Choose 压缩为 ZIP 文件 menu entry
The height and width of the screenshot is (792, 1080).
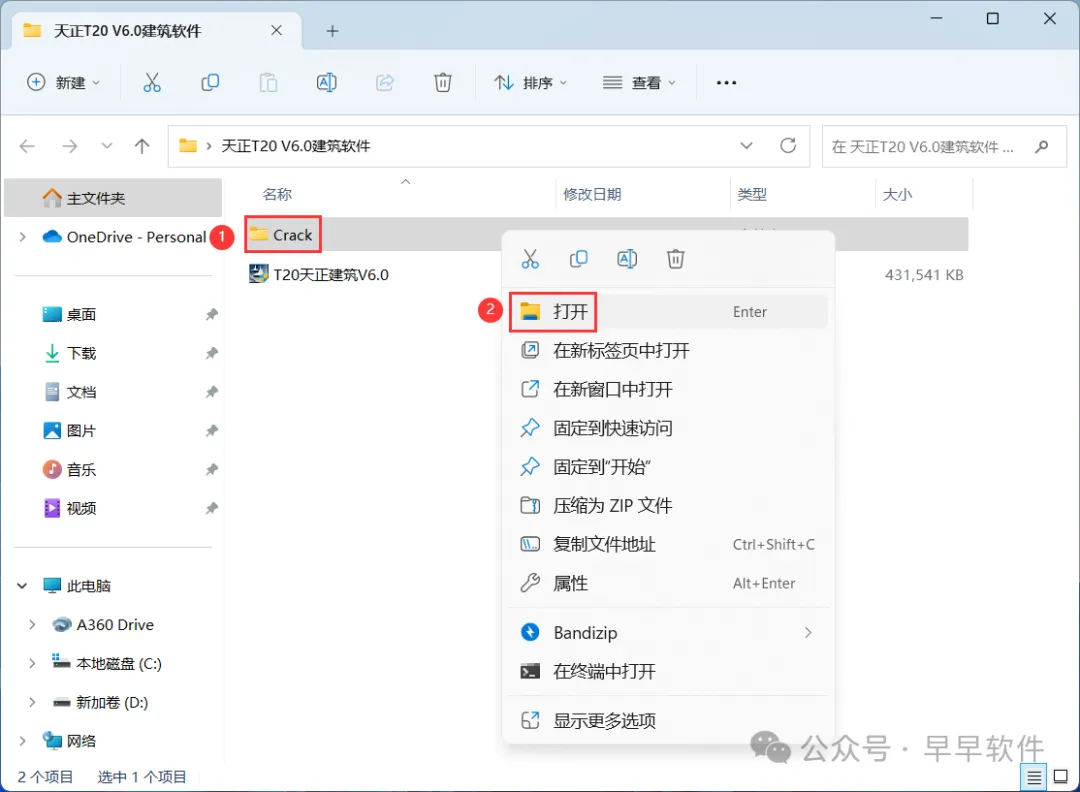668,506
